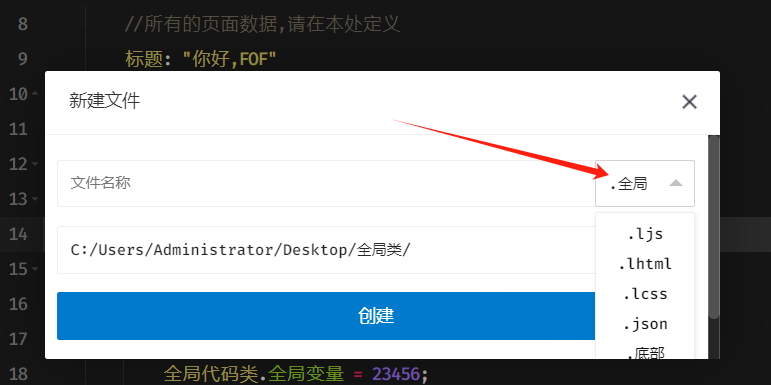Click 全局变量 in the code line

pyautogui.click(x=305, y=374)
